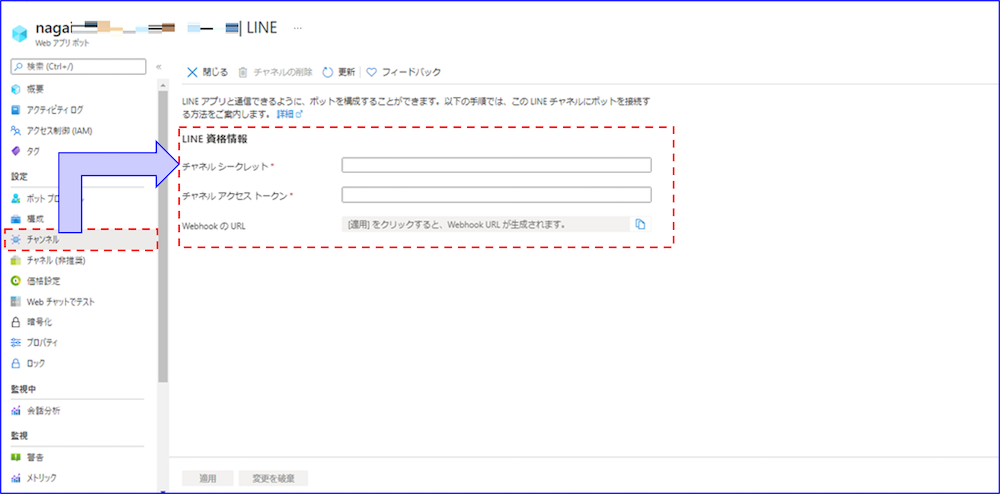Select チャンネル in the sidebar
1000x494 pixels.
pyautogui.click(x=80, y=240)
